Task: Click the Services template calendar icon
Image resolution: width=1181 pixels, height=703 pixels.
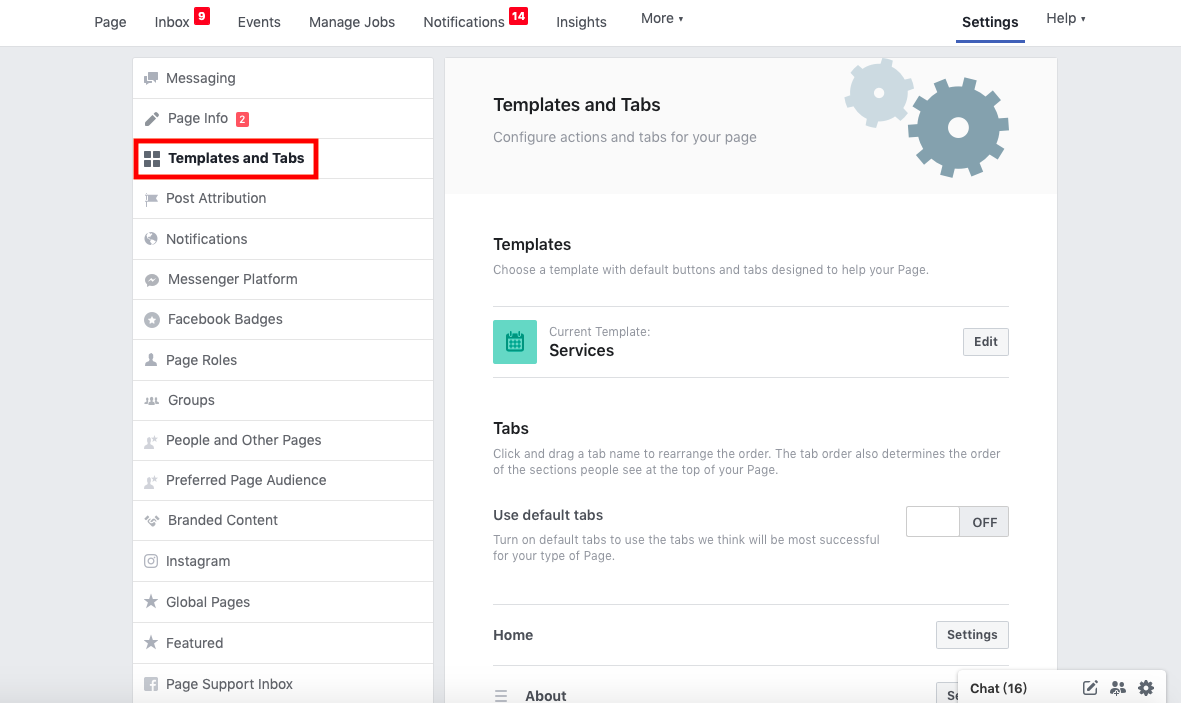Action: (515, 342)
